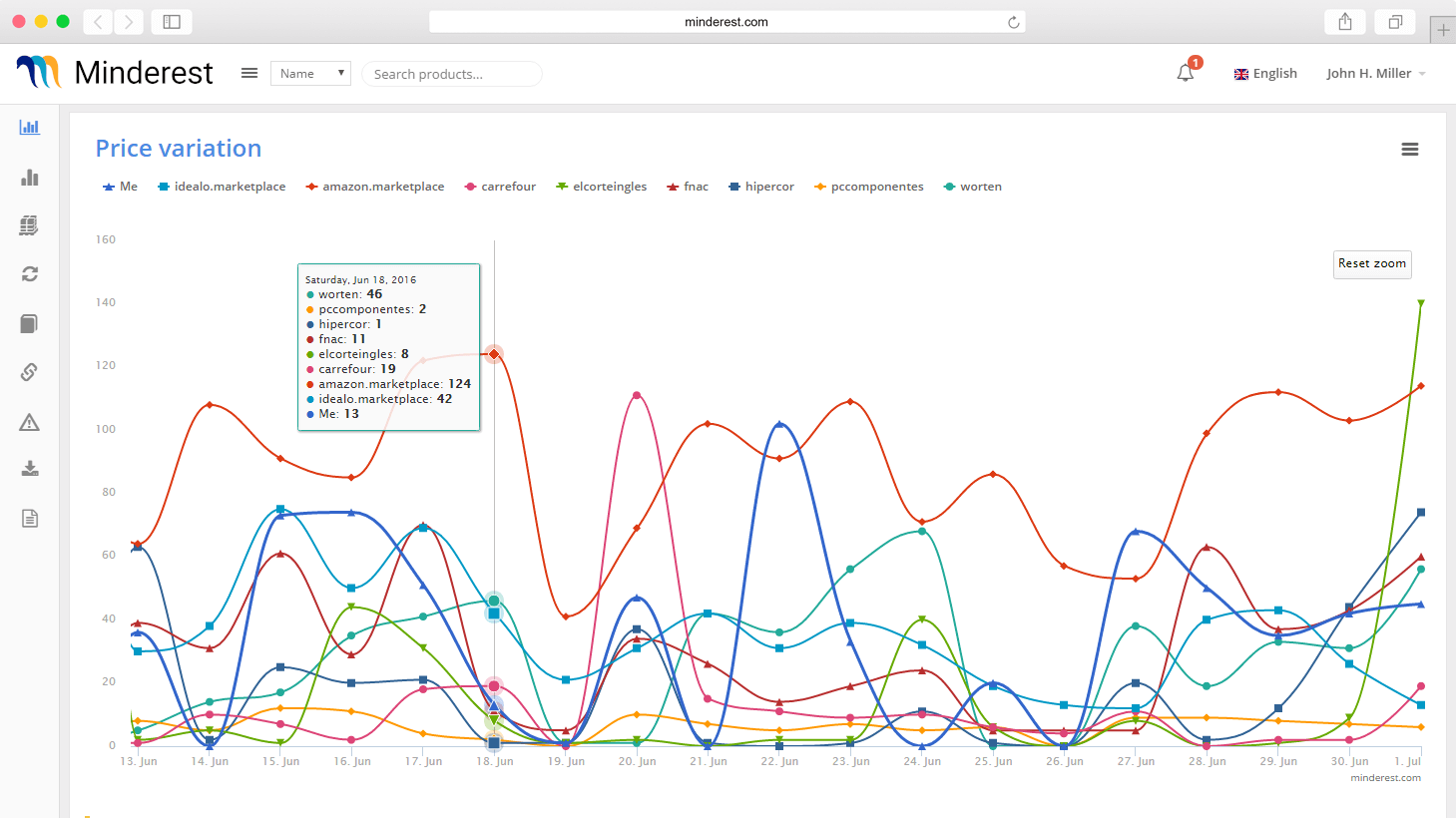Toggle the Me series in legend

pos(120,187)
